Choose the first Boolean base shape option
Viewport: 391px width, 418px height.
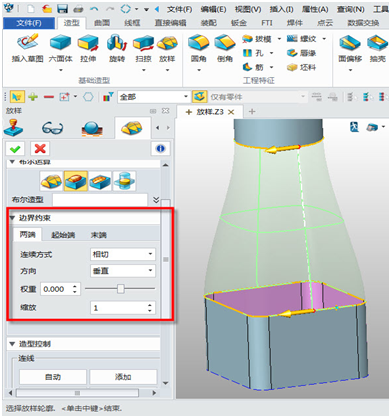tap(51, 181)
